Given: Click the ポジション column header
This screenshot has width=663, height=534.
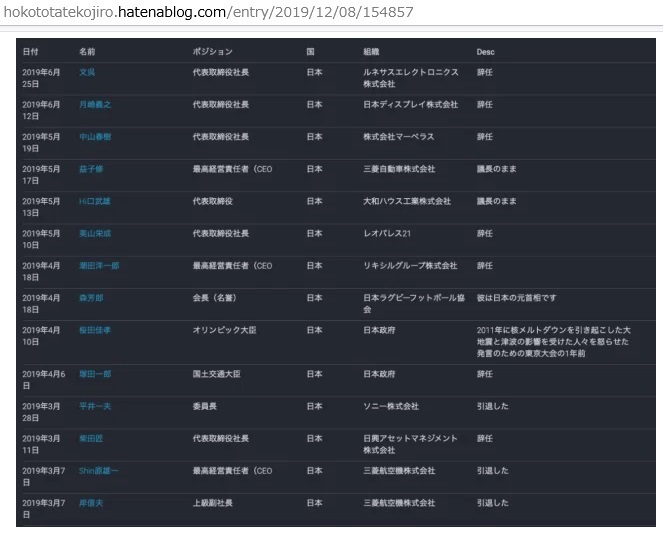Looking at the screenshot, I should click(x=213, y=52).
